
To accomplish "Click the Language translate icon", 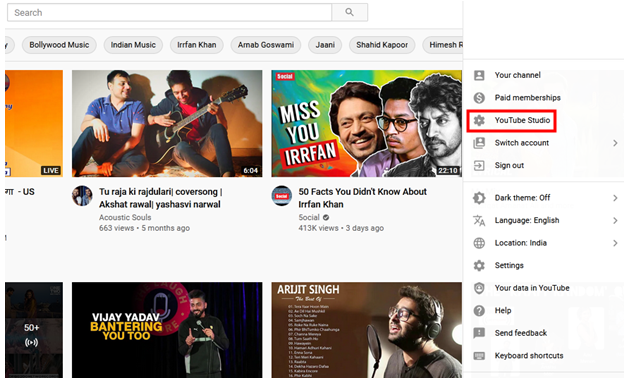I will [479, 221].
